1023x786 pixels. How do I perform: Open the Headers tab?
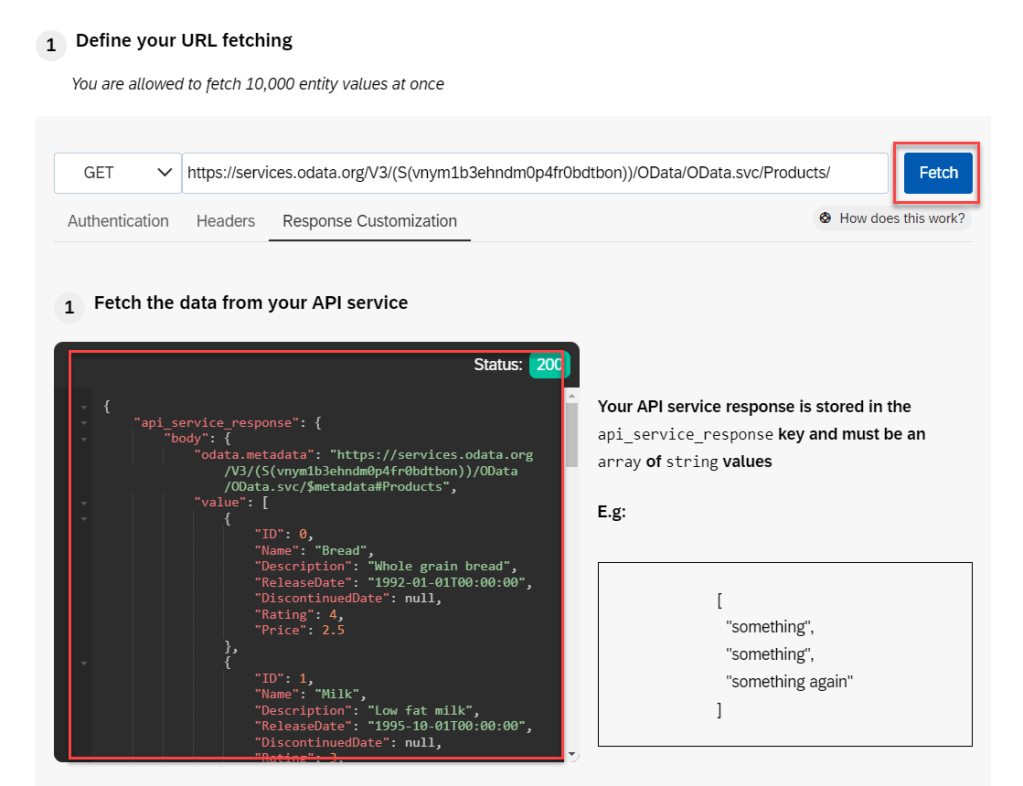click(225, 221)
